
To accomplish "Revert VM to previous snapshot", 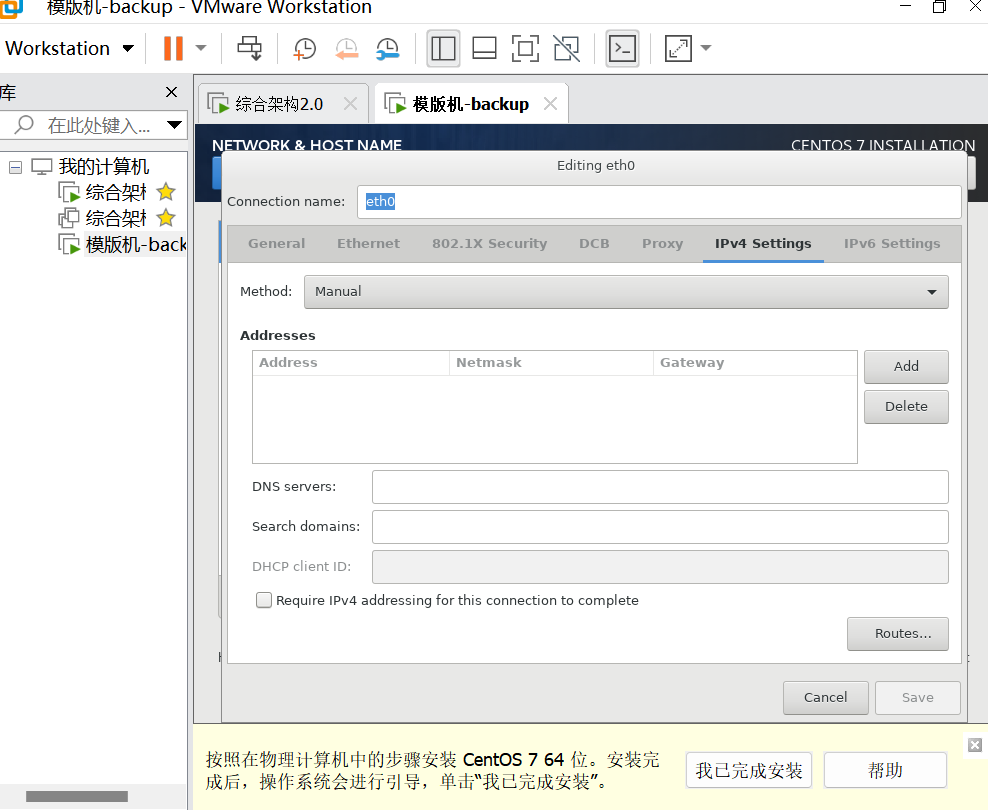I will click(x=347, y=48).
